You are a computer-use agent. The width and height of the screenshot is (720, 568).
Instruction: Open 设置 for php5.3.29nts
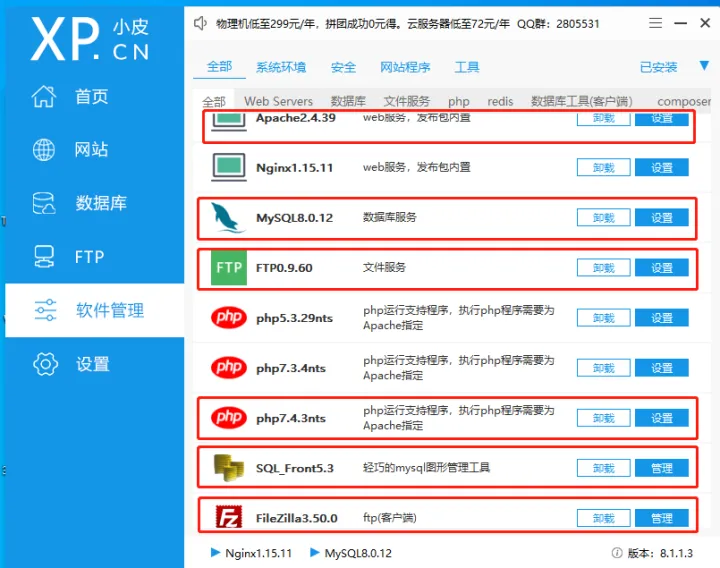pyautogui.click(x=662, y=318)
